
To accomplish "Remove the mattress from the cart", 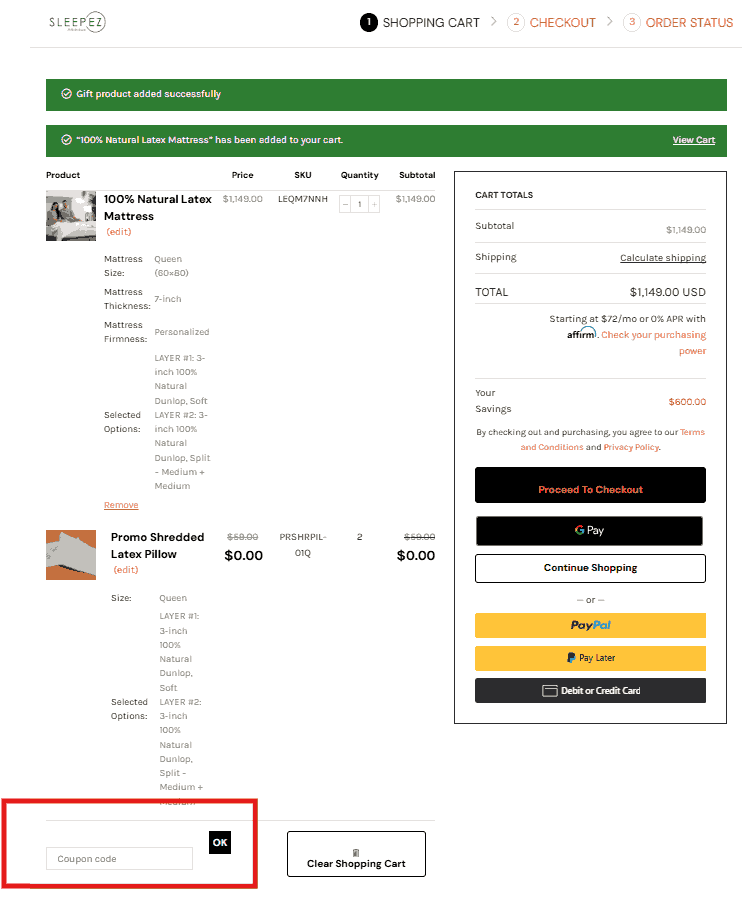I will (121, 505).
